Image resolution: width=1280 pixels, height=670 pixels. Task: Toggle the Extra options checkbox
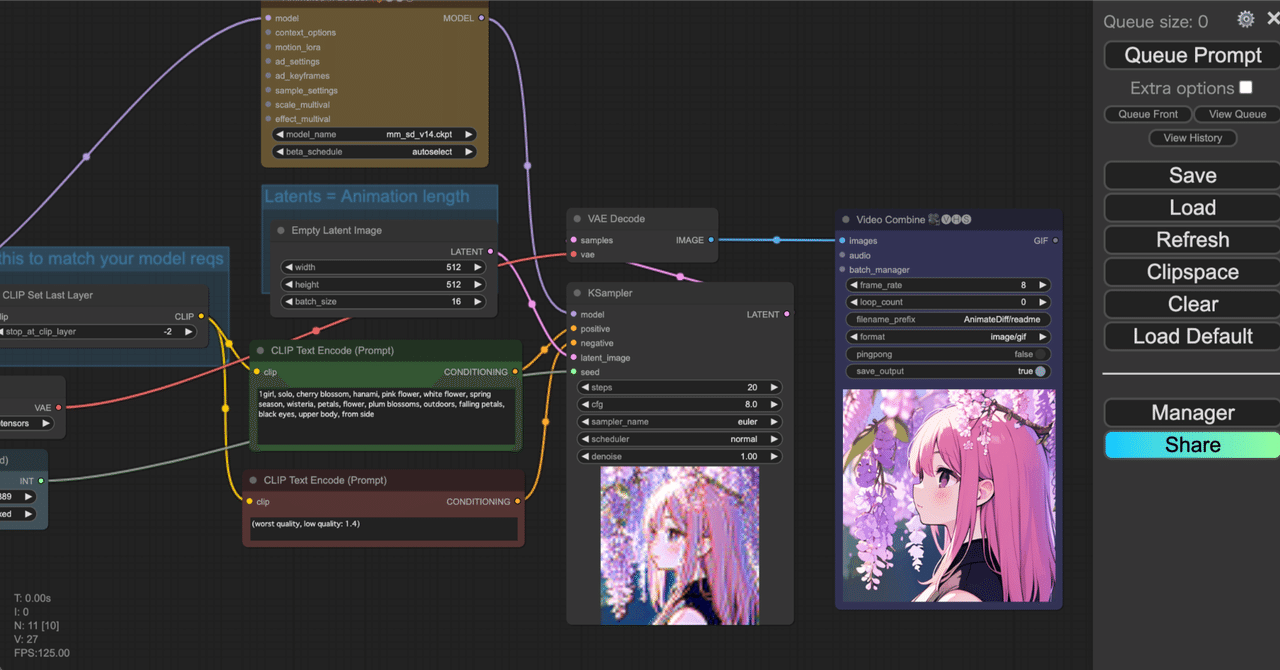pyautogui.click(x=1245, y=87)
